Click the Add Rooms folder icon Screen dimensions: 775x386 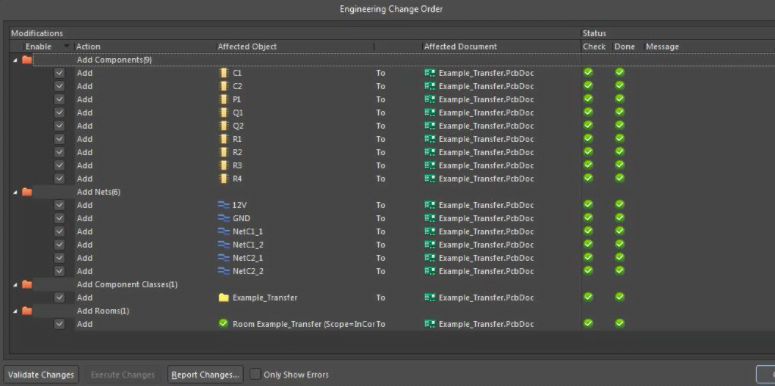[x=27, y=311]
